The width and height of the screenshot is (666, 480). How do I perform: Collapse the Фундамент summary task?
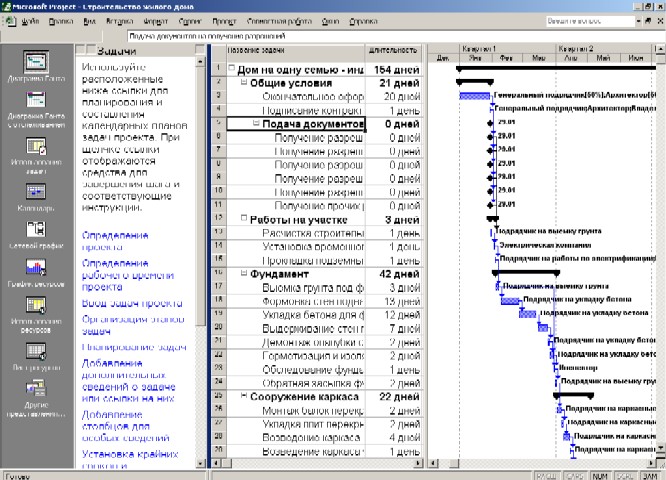(x=244, y=273)
